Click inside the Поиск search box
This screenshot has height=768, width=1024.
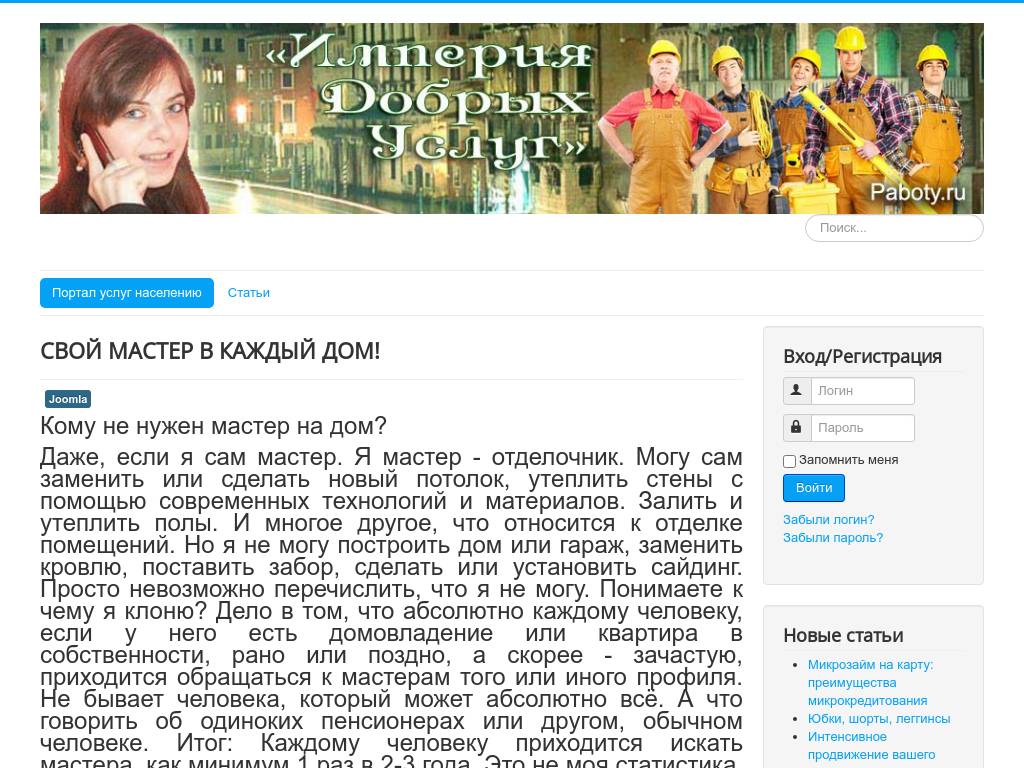pyautogui.click(x=893, y=227)
